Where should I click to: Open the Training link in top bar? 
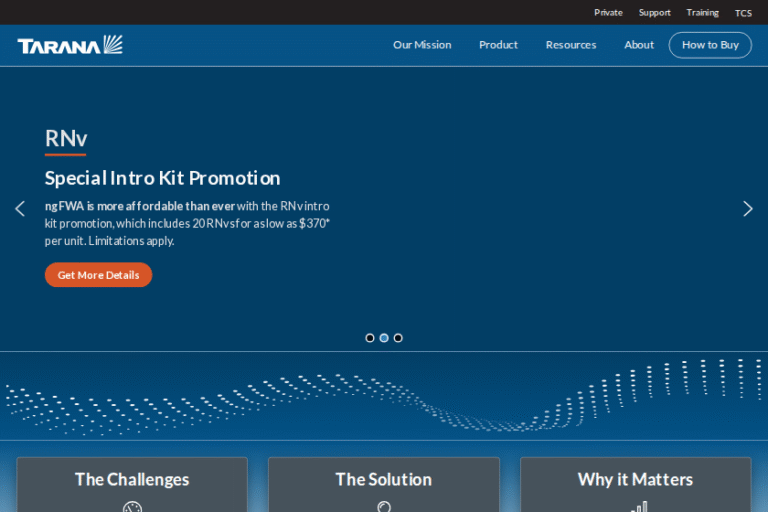702,13
